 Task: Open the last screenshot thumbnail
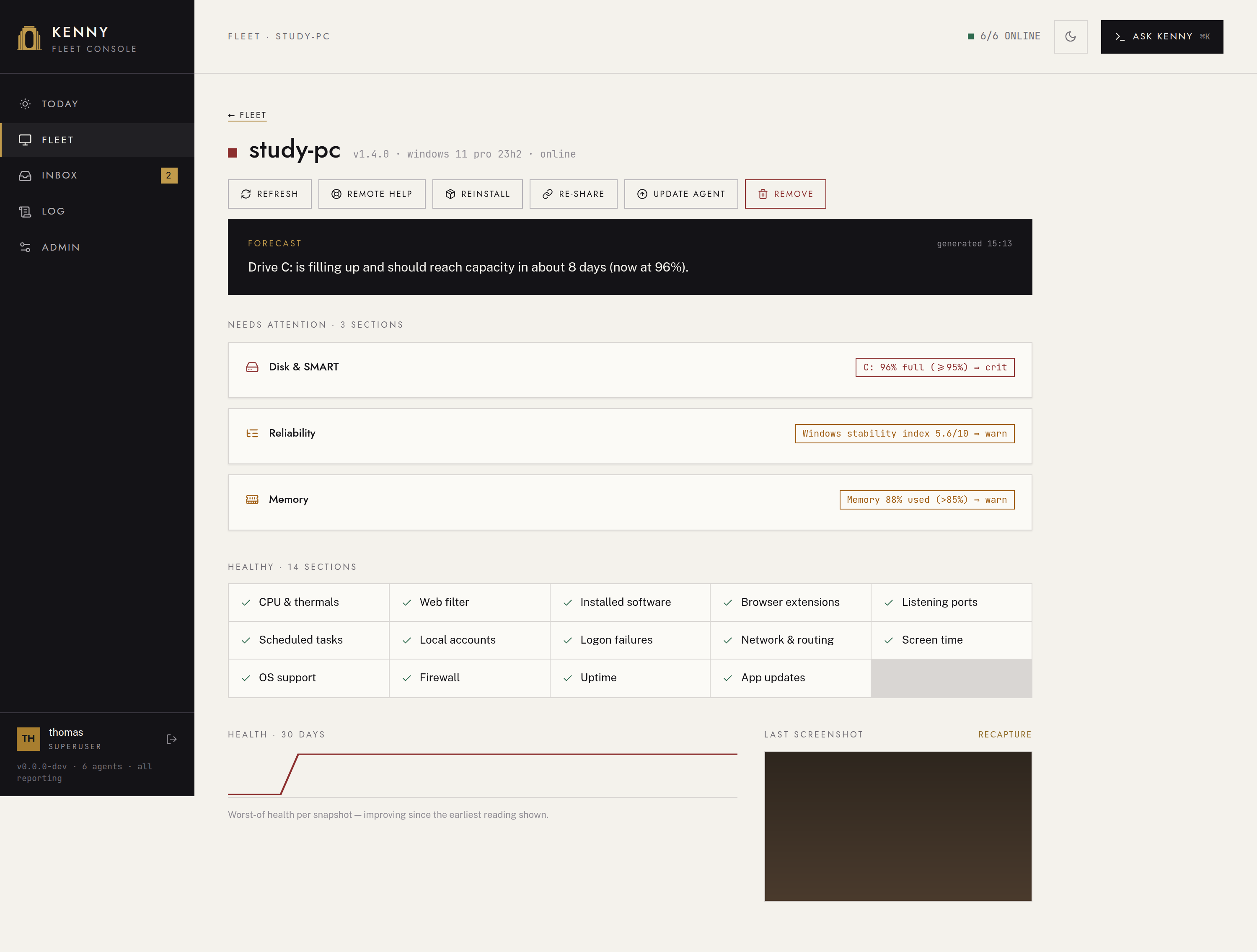coord(898,826)
